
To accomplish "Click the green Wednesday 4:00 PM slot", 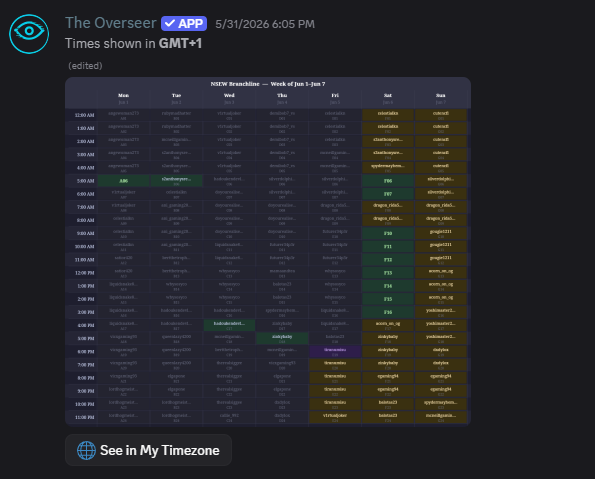I will 229,325.
